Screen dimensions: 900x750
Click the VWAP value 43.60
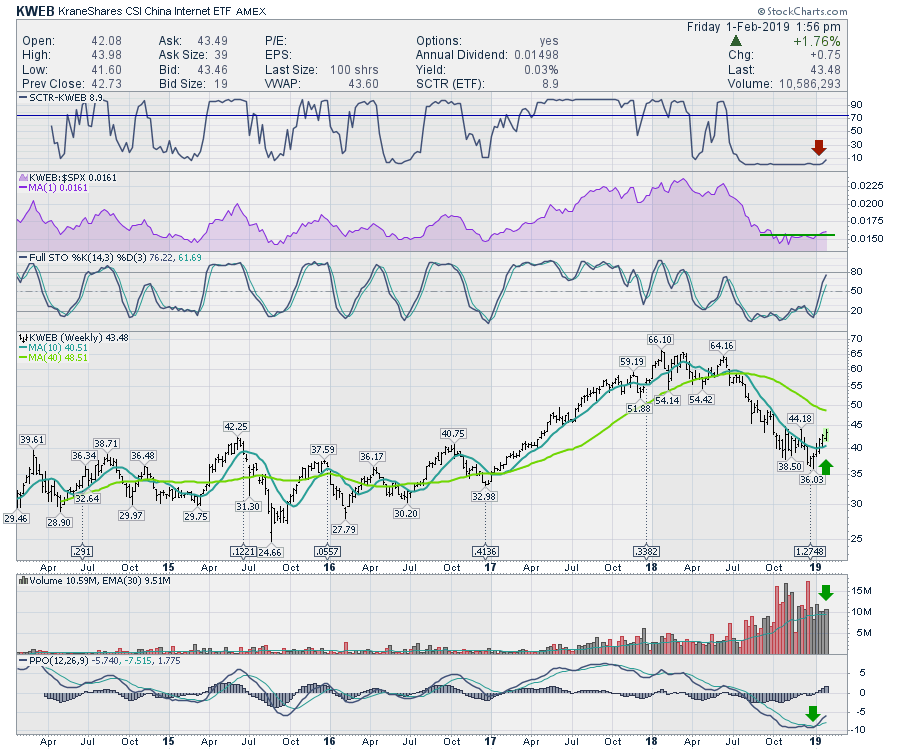(363, 84)
